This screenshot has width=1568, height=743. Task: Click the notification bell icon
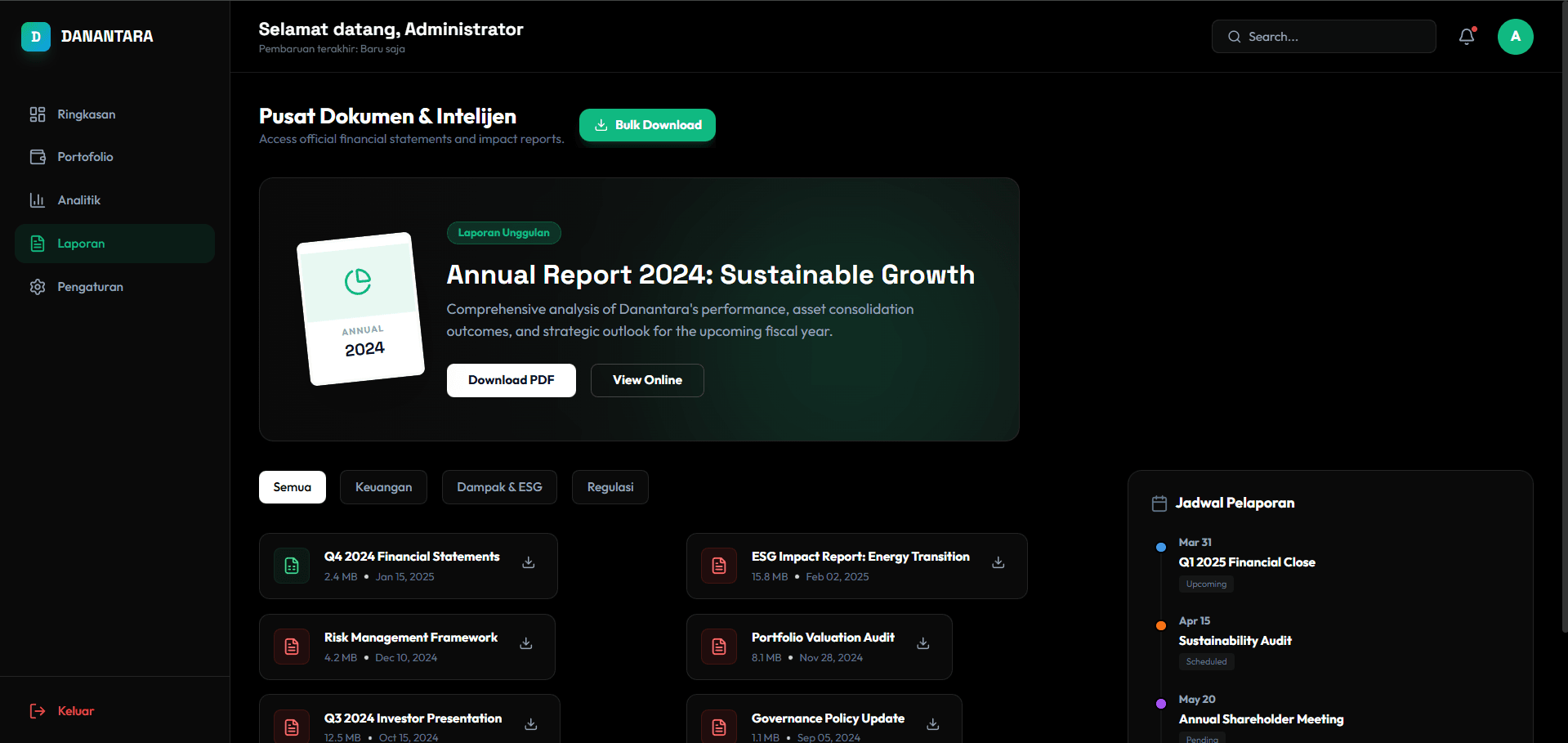click(1467, 37)
